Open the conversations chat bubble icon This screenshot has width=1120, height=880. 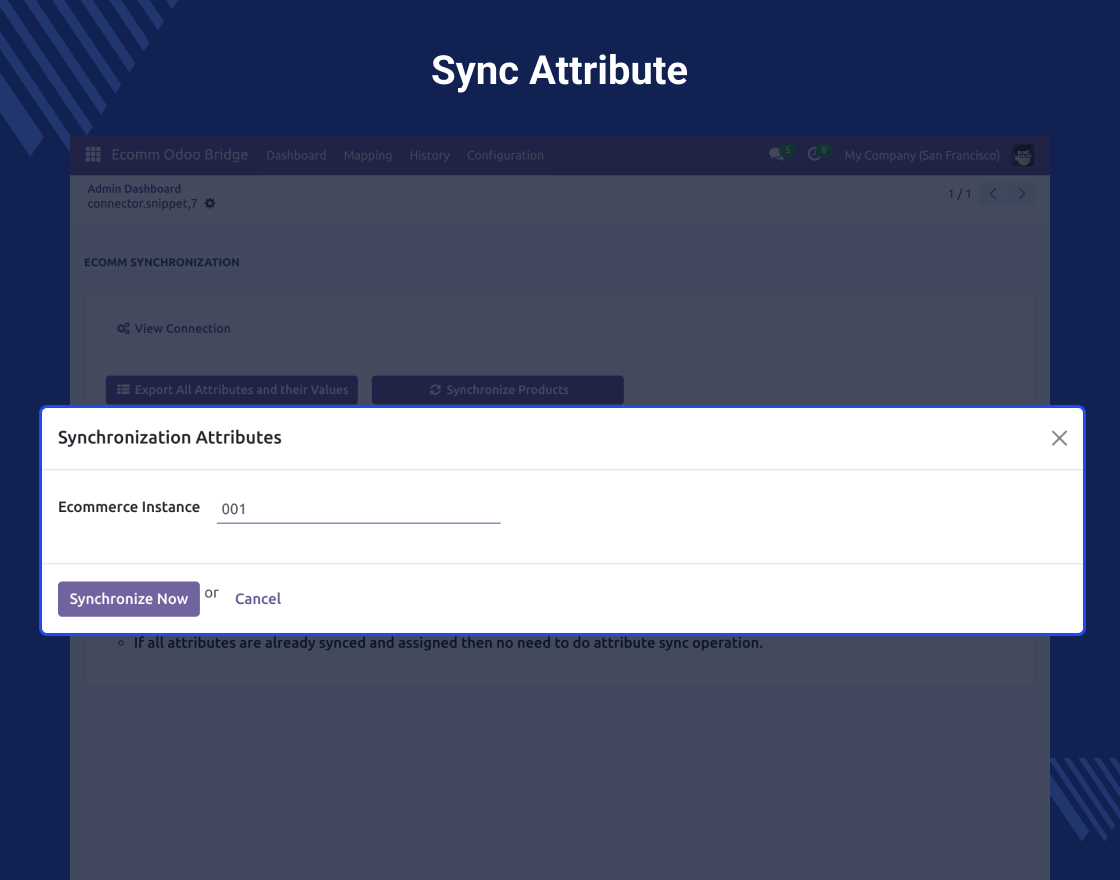(776, 154)
